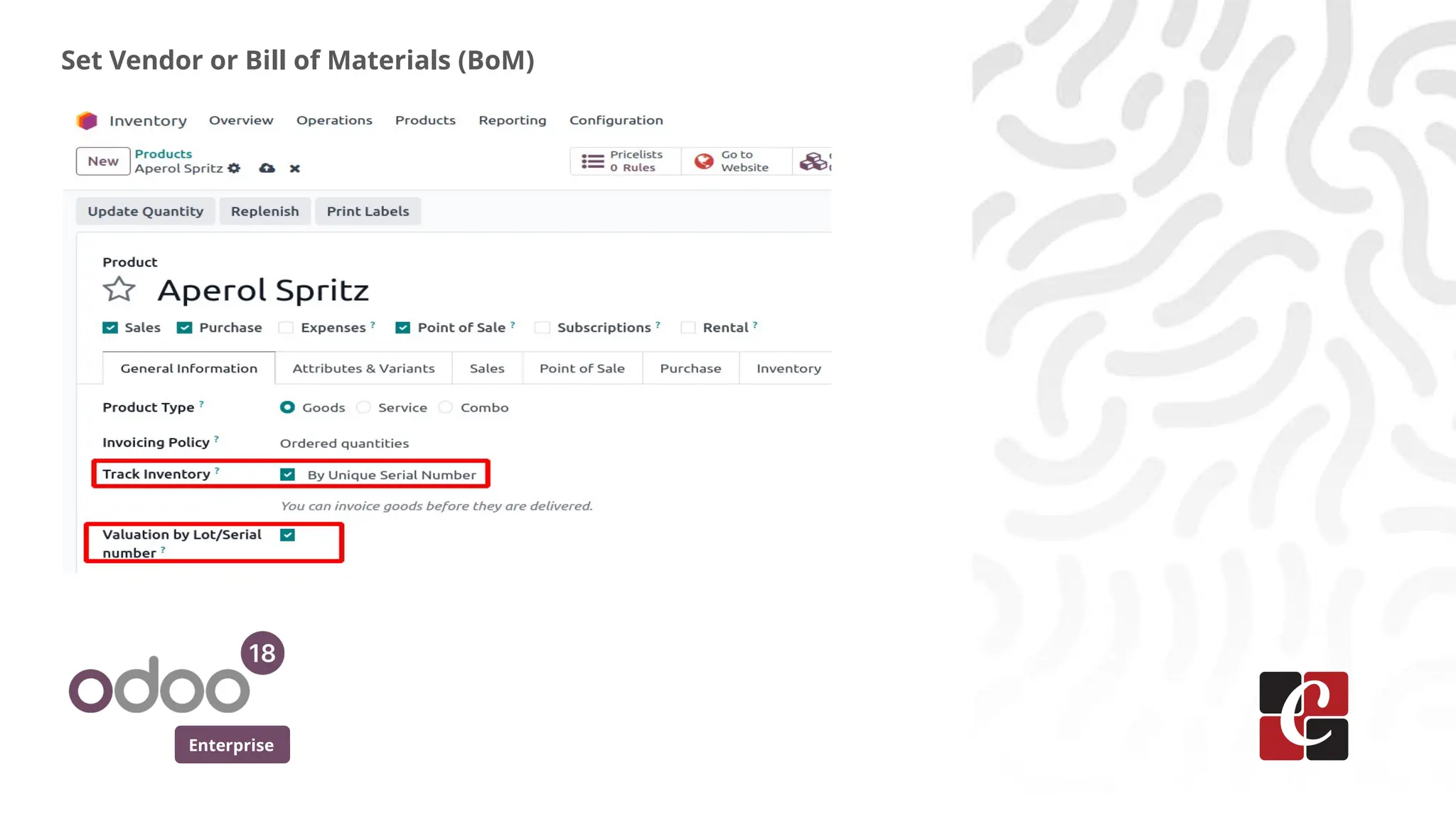Image resolution: width=1456 pixels, height=819 pixels.
Task: Click the Go to Website button
Action: pos(737,161)
